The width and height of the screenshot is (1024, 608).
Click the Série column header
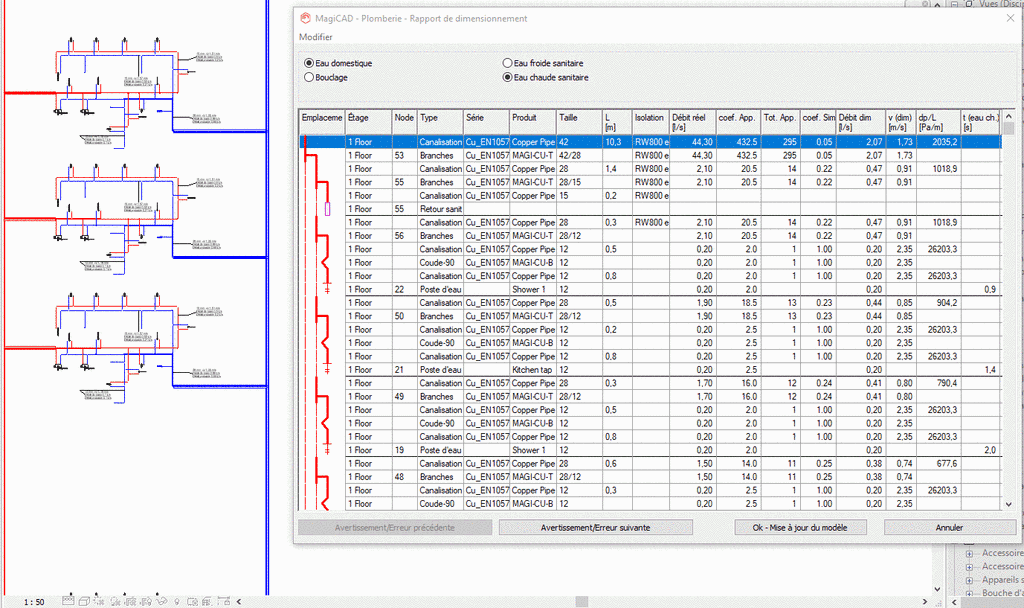click(486, 122)
